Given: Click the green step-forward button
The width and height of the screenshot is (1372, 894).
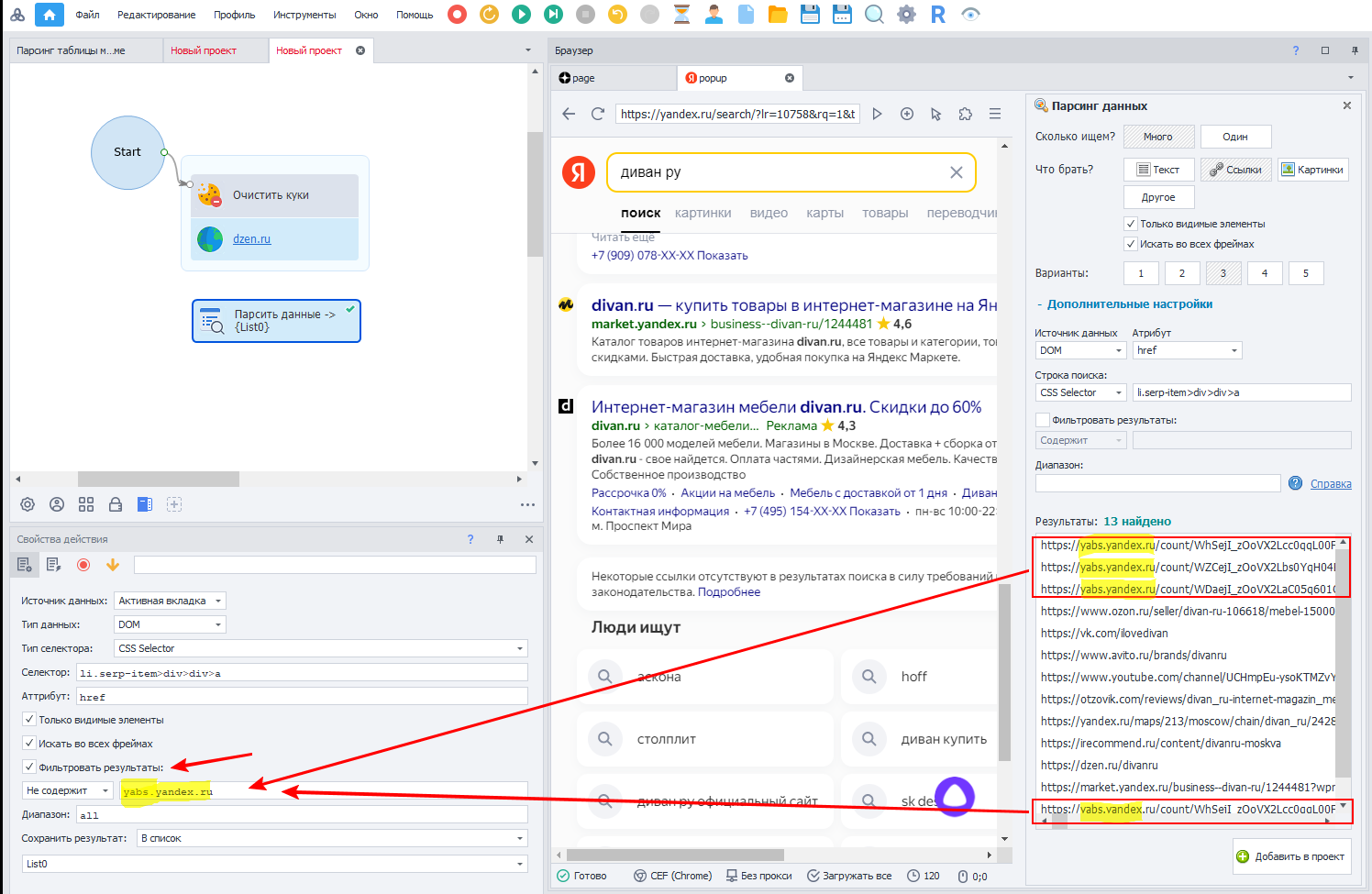Looking at the screenshot, I should (x=553, y=15).
